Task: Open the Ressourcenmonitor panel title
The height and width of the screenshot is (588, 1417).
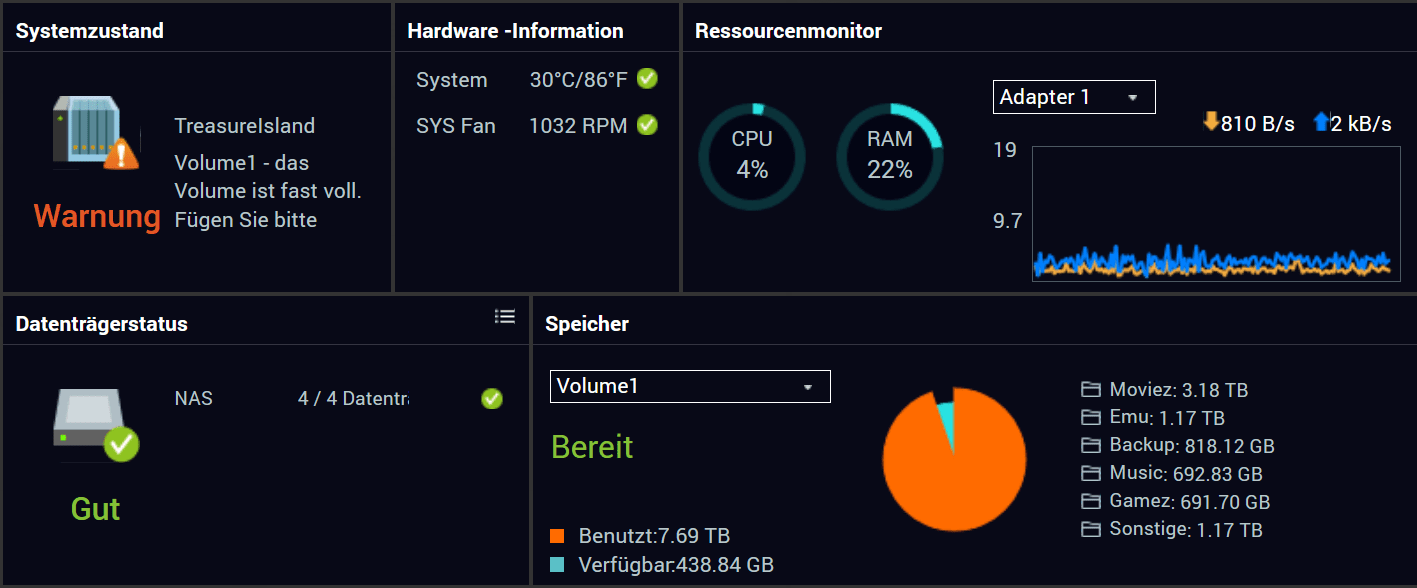Action: (x=788, y=31)
